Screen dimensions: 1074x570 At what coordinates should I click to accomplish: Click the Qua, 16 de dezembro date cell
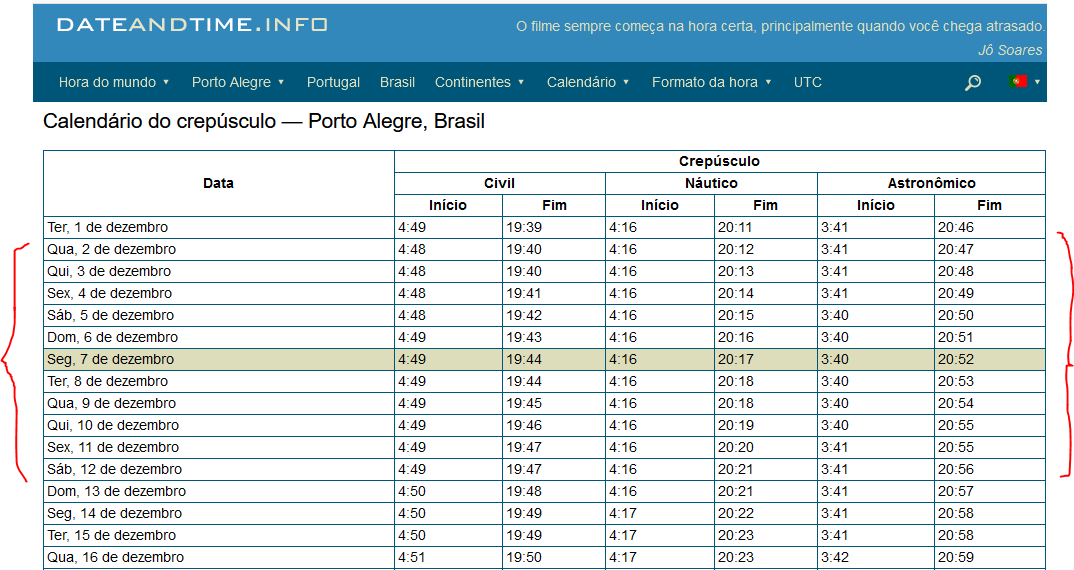[x=218, y=557]
